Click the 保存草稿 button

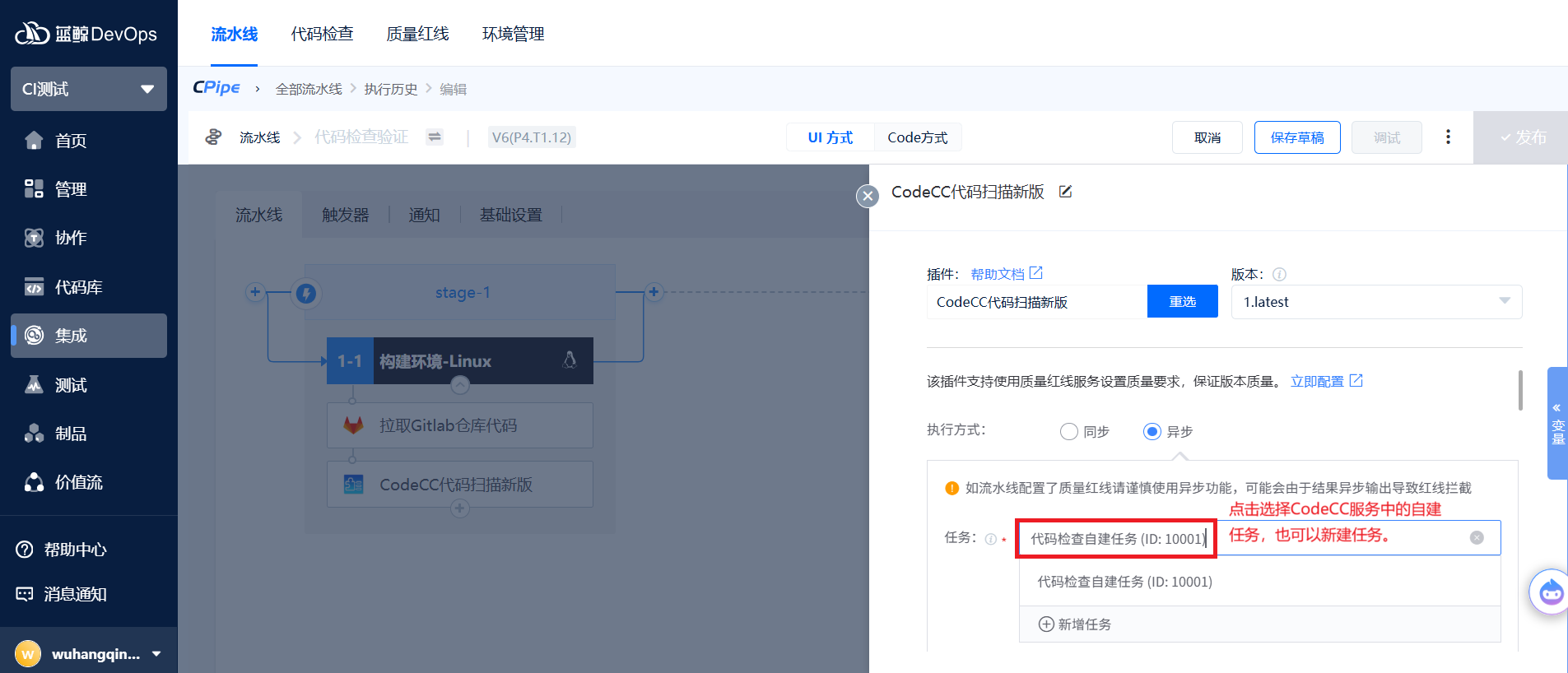pyautogui.click(x=1297, y=137)
